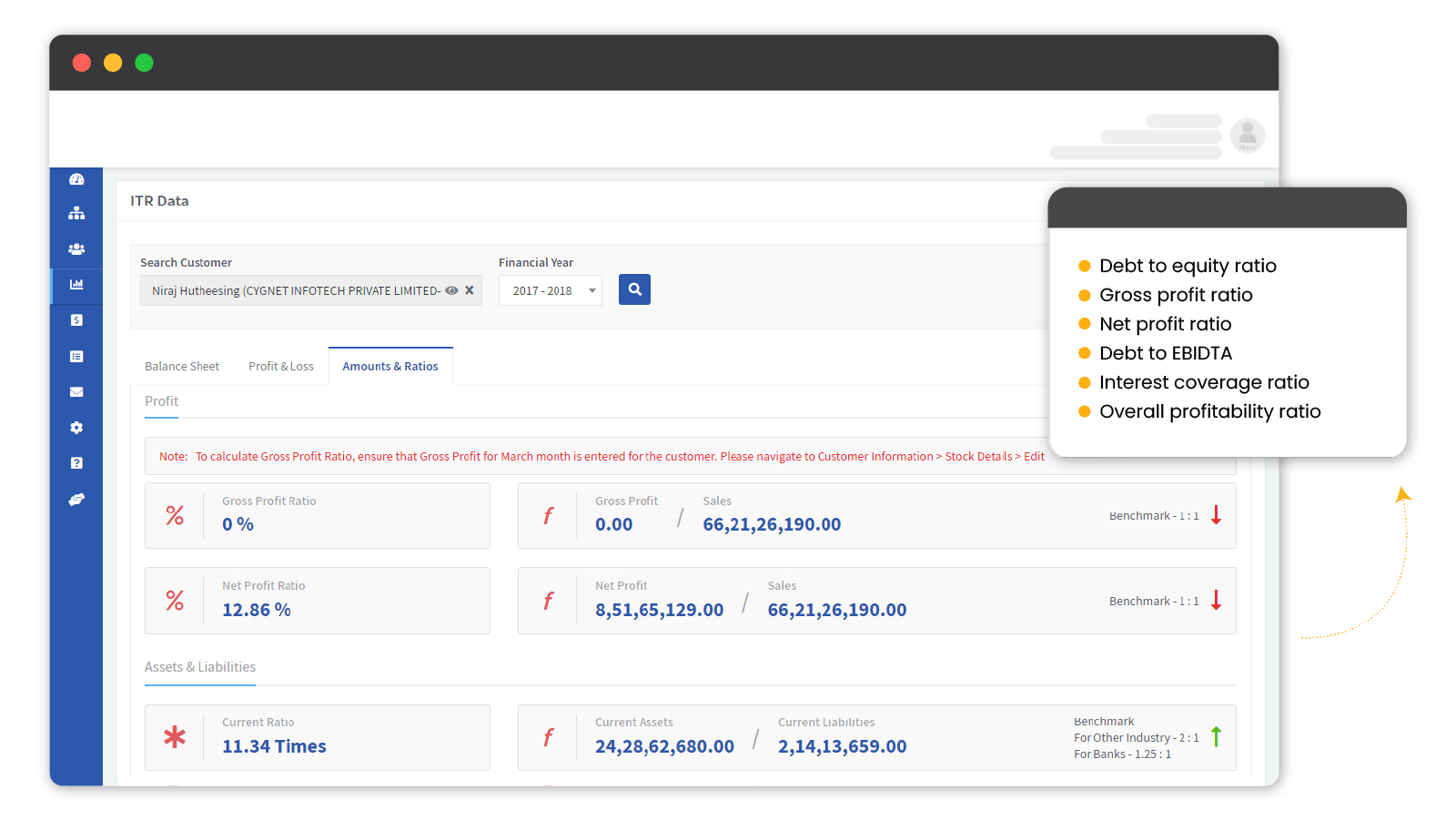Screen dimensions: 1456x820
Task: Clear the selected customer with X icon
Action: coord(470,290)
